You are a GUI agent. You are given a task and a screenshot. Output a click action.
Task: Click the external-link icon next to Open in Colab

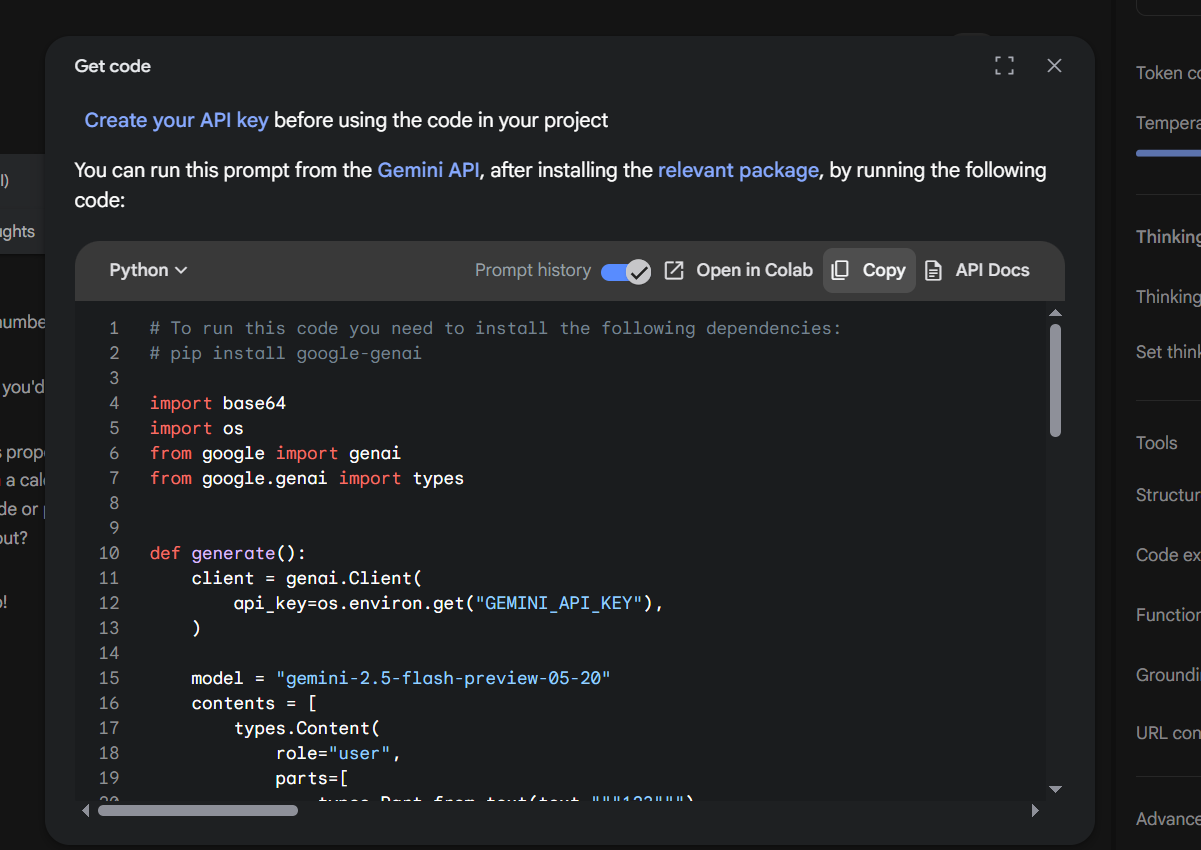[673, 270]
